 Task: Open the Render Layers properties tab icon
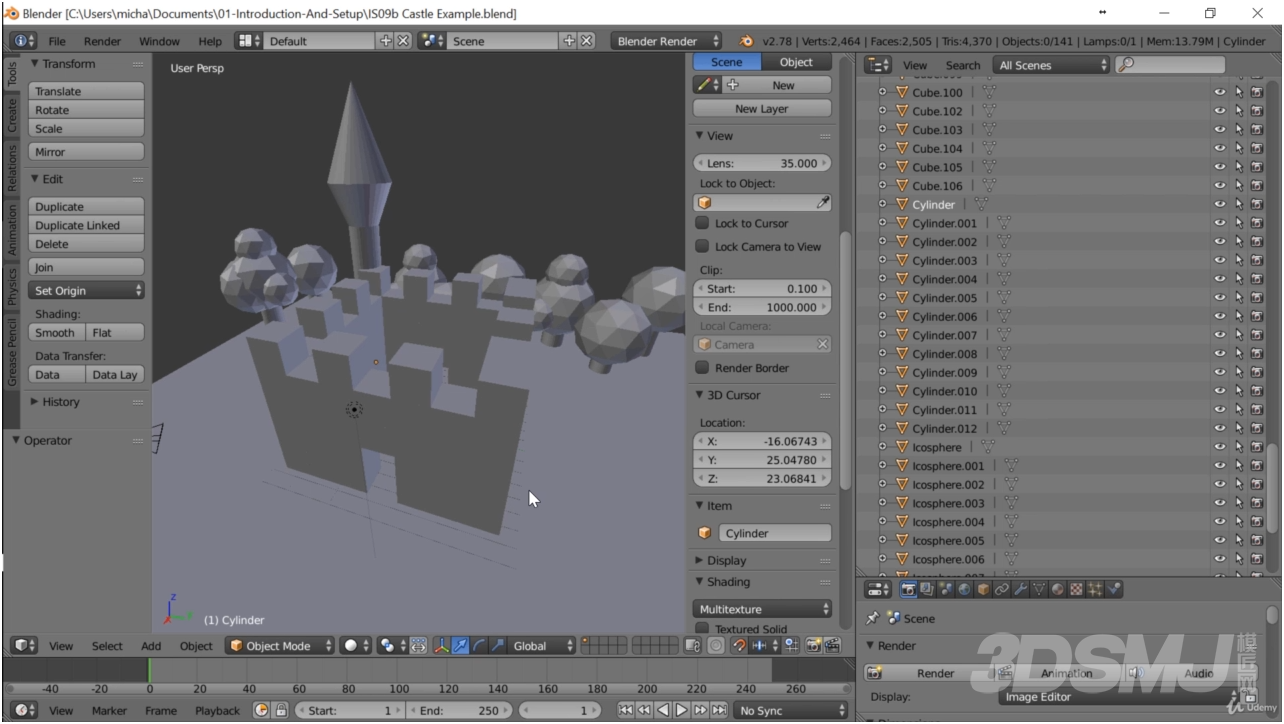927,590
